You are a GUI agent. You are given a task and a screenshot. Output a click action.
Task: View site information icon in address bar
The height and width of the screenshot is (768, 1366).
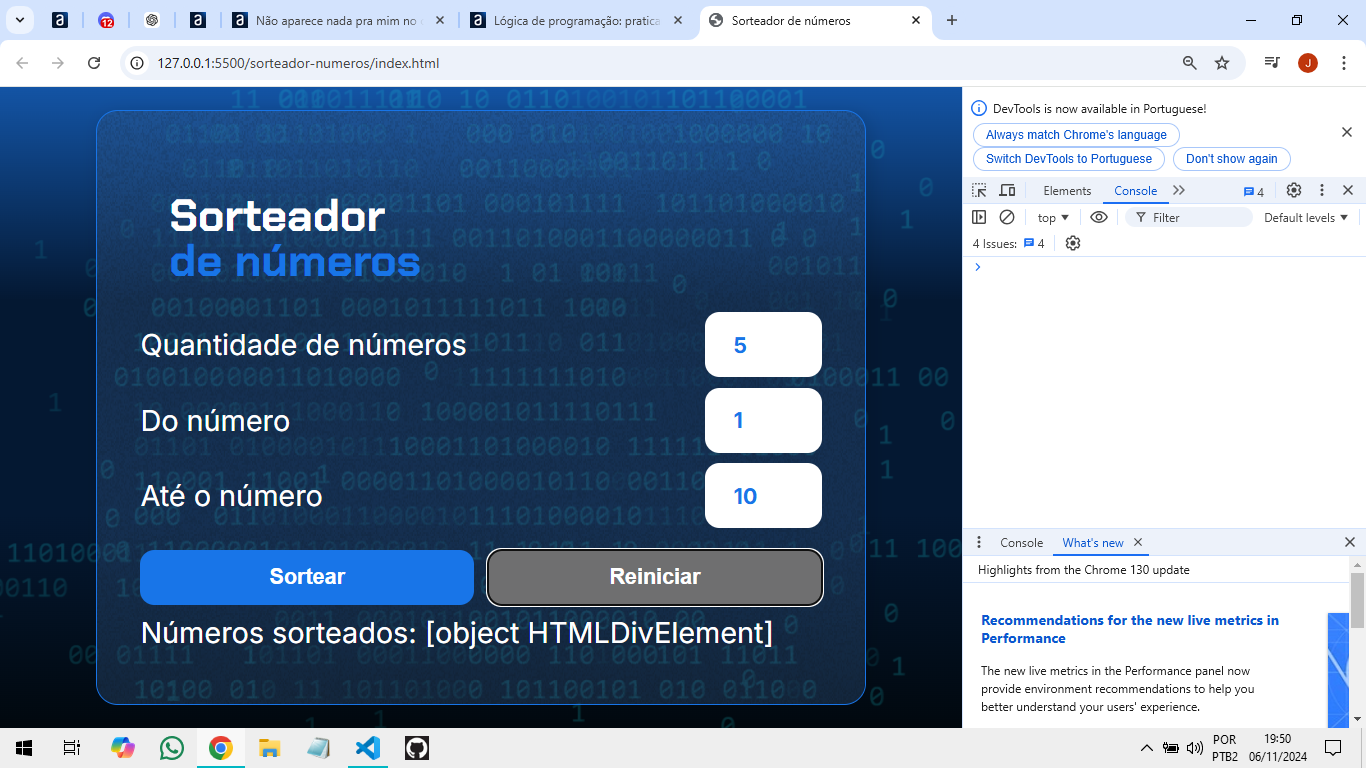[x=138, y=63]
